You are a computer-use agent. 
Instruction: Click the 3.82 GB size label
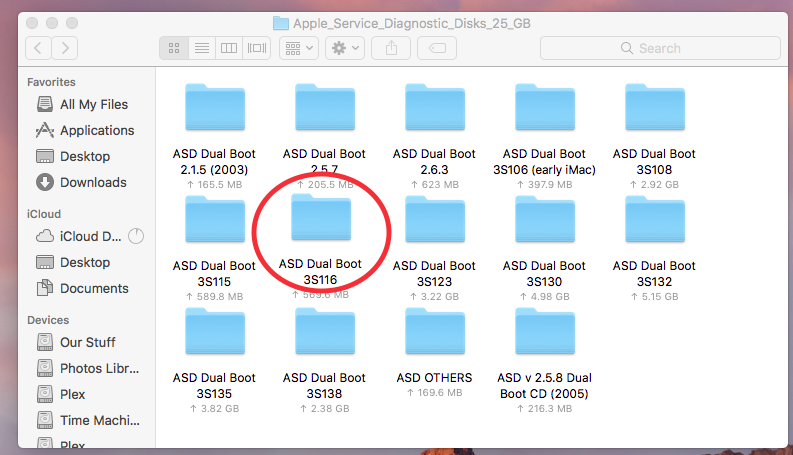tap(214, 408)
